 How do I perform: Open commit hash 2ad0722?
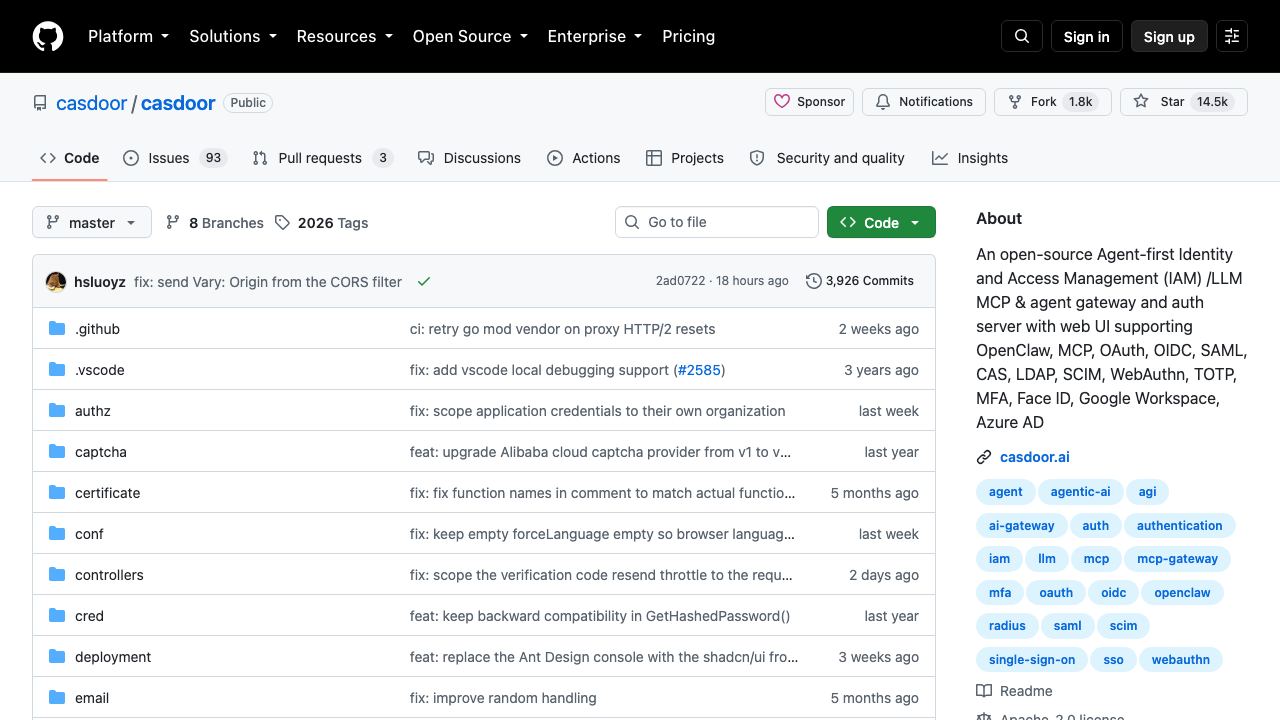coord(680,281)
